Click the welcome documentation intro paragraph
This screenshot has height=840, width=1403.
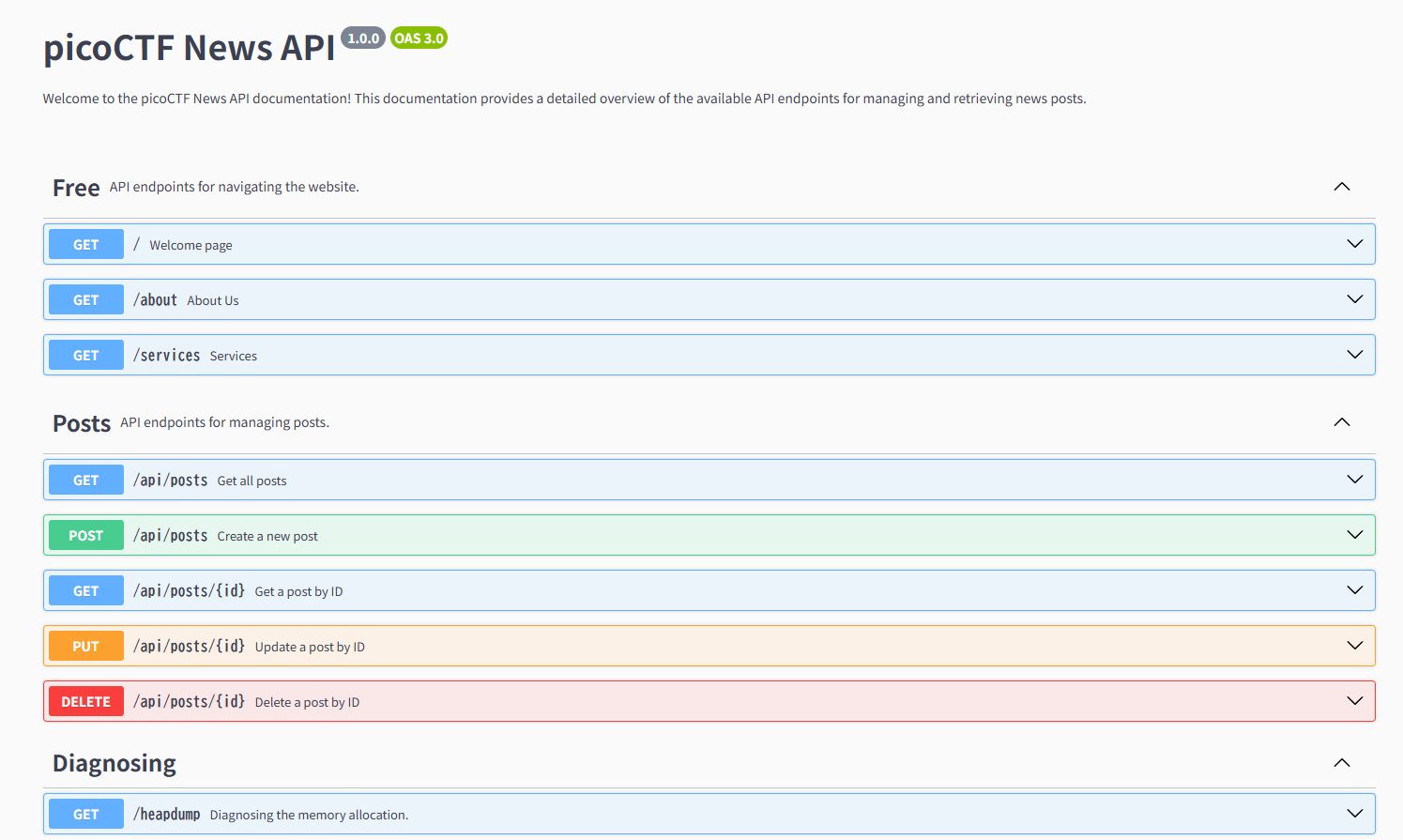tap(564, 99)
